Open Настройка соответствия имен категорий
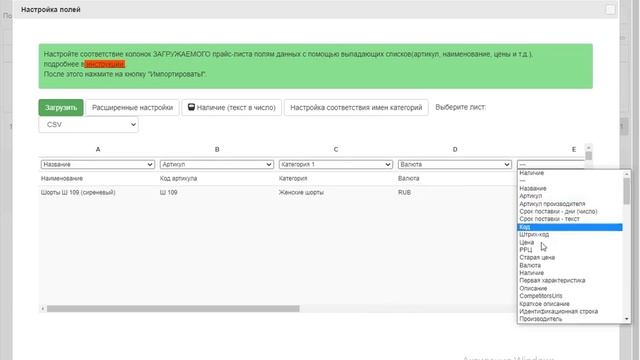This screenshot has width=640, height=360. tap(356, 108)
